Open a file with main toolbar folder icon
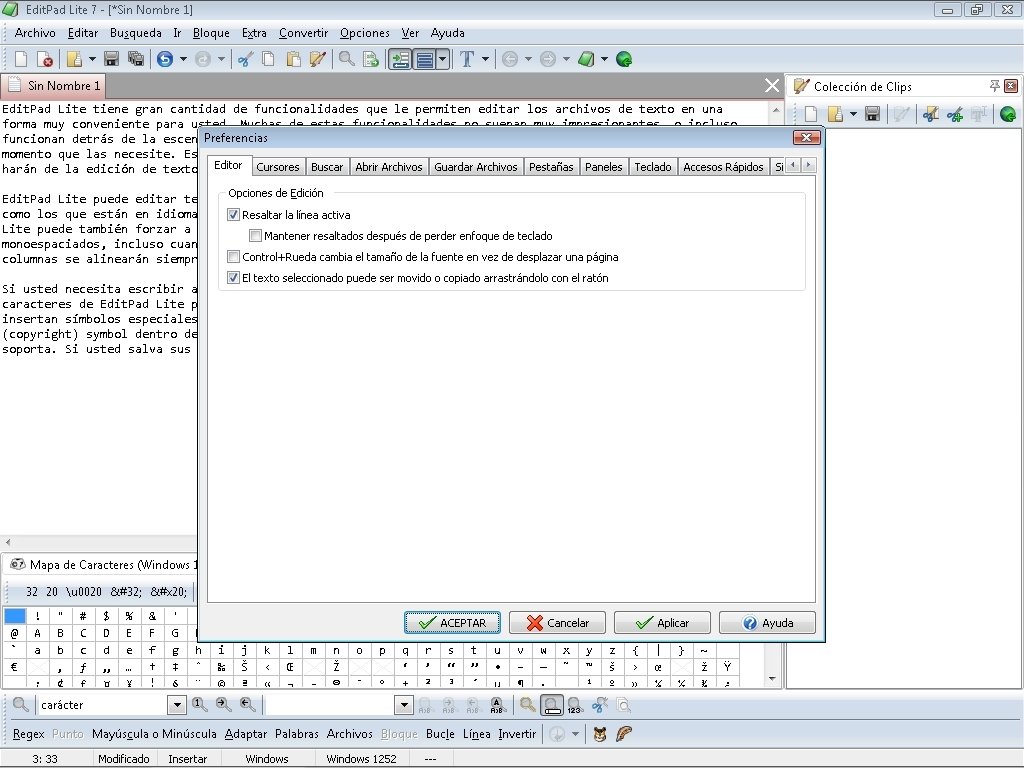The width and height of the screenshot is (1024, 768). click(x=74, y=59)
